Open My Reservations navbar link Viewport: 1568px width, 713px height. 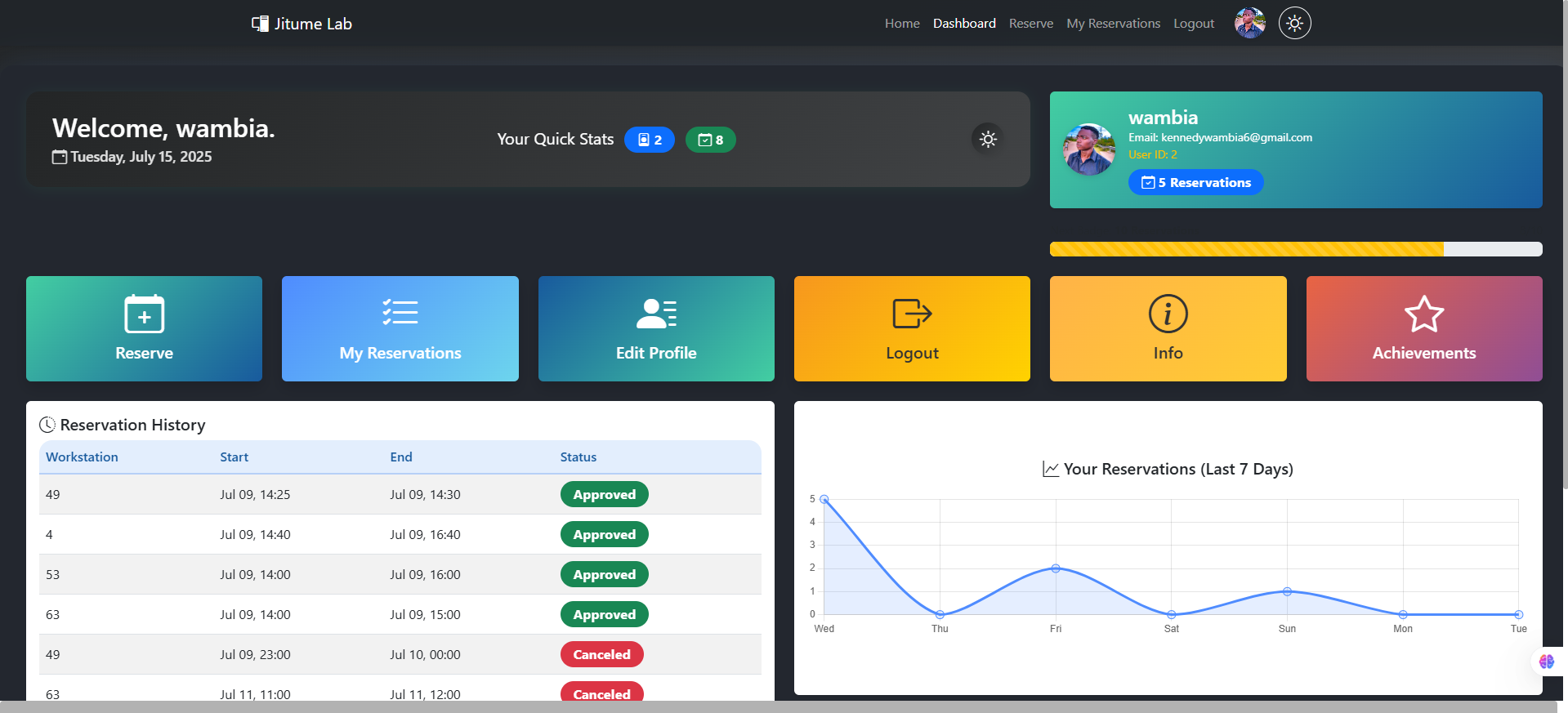point(1113,24)
